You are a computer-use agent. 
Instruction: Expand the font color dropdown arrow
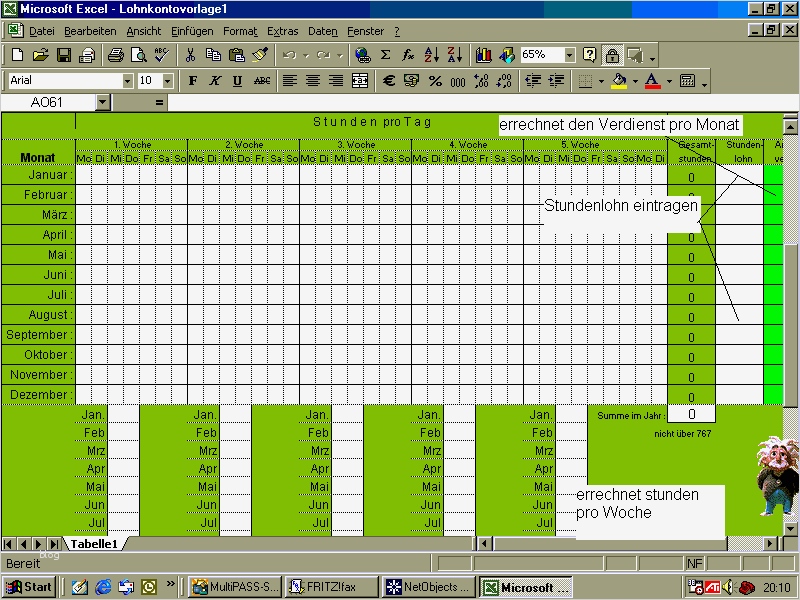(x=669, y=81)
